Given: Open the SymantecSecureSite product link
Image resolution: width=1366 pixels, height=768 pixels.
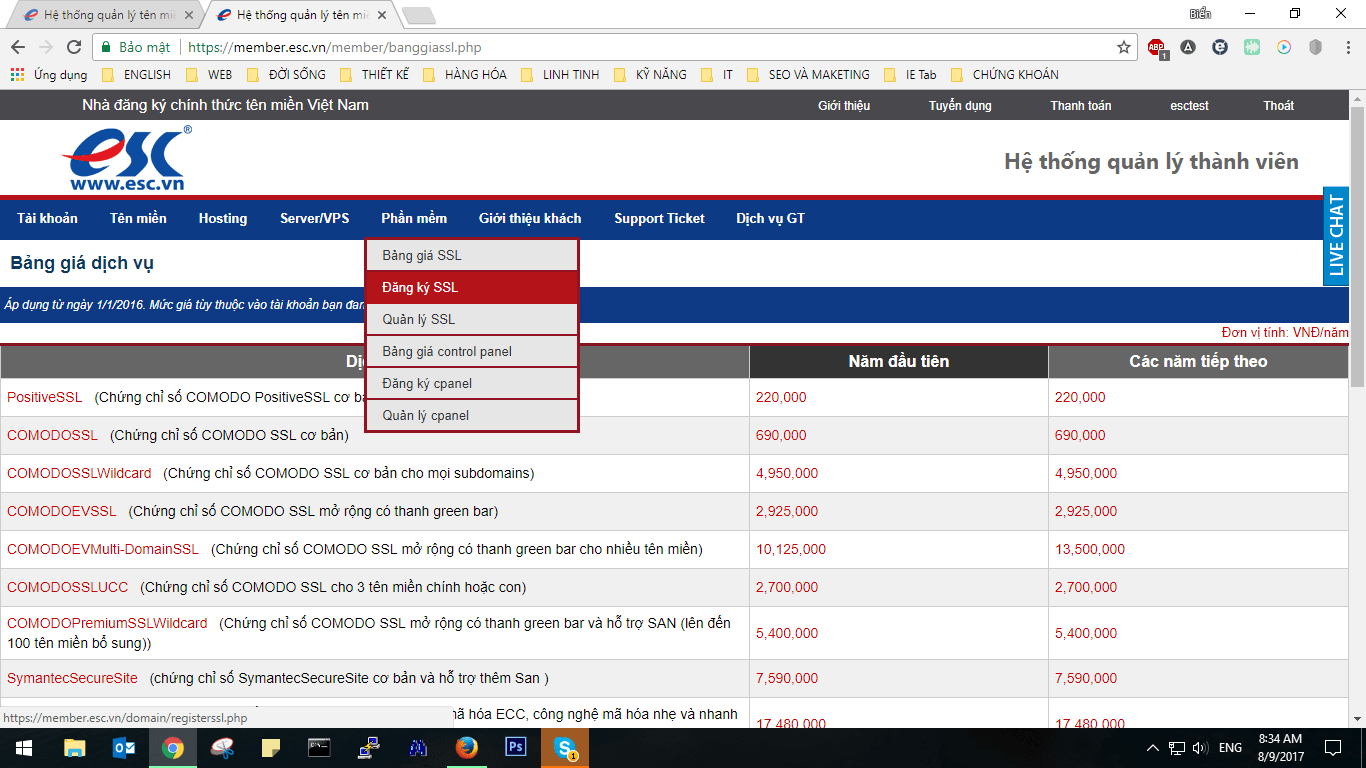Looking at the screenshot, I should click(72, 678).
